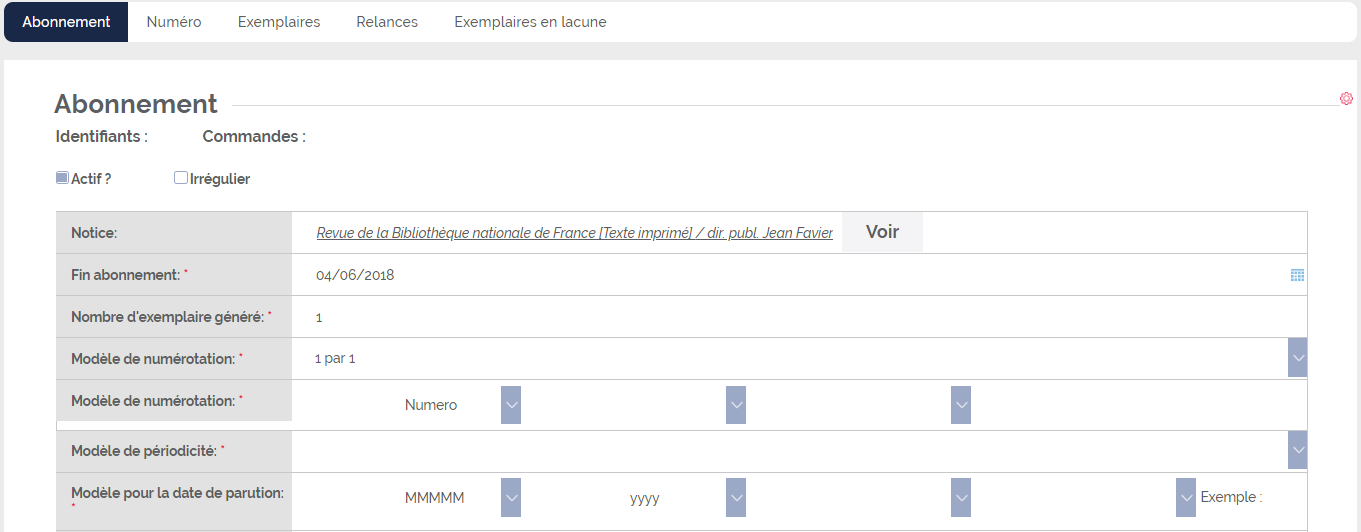Toggle the Actif ? checkbox
1361x532 pixels.
click(x=62, y=178)
